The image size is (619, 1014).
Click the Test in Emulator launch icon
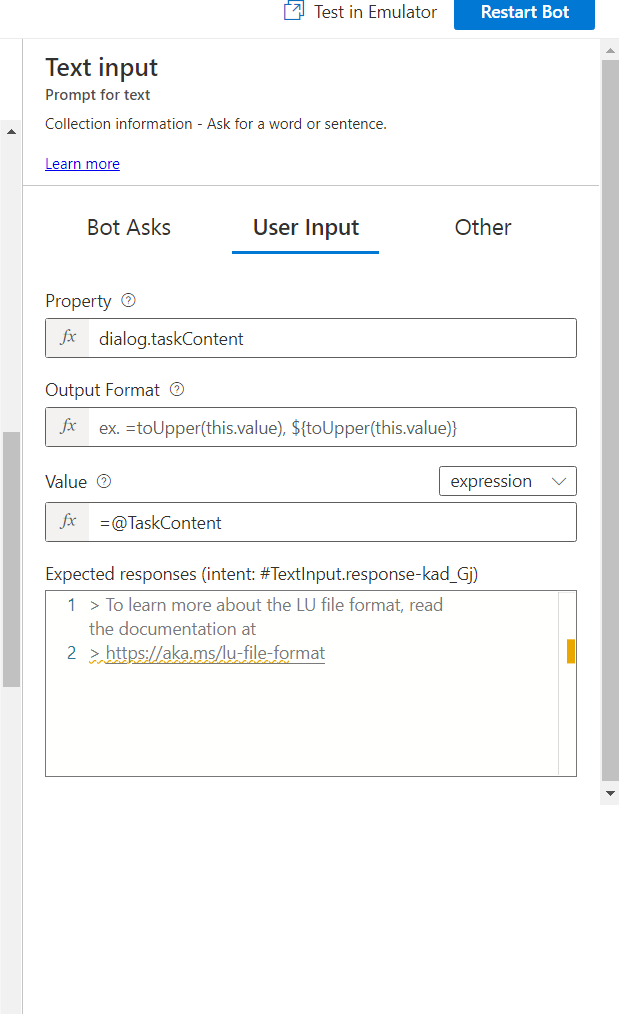[x=293, y=11]
